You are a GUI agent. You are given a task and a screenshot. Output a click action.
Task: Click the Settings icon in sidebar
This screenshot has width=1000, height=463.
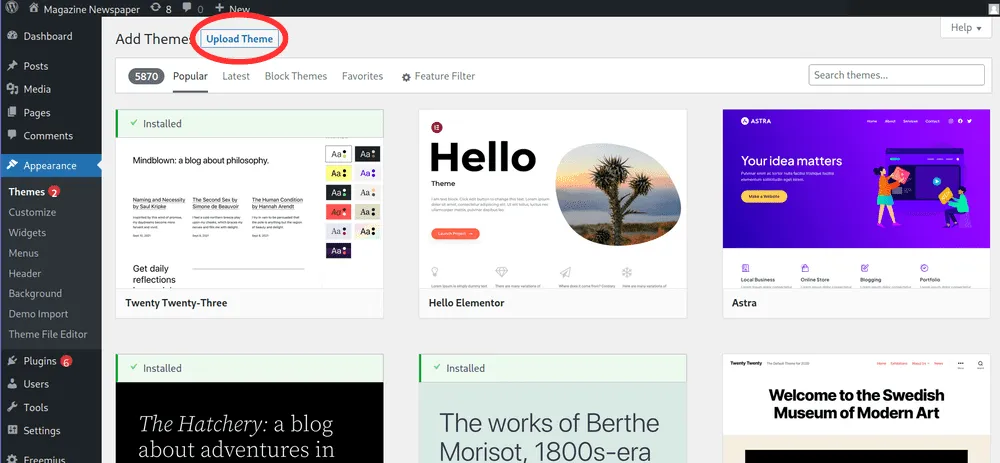pyautogui.click(x=12, y=430)
